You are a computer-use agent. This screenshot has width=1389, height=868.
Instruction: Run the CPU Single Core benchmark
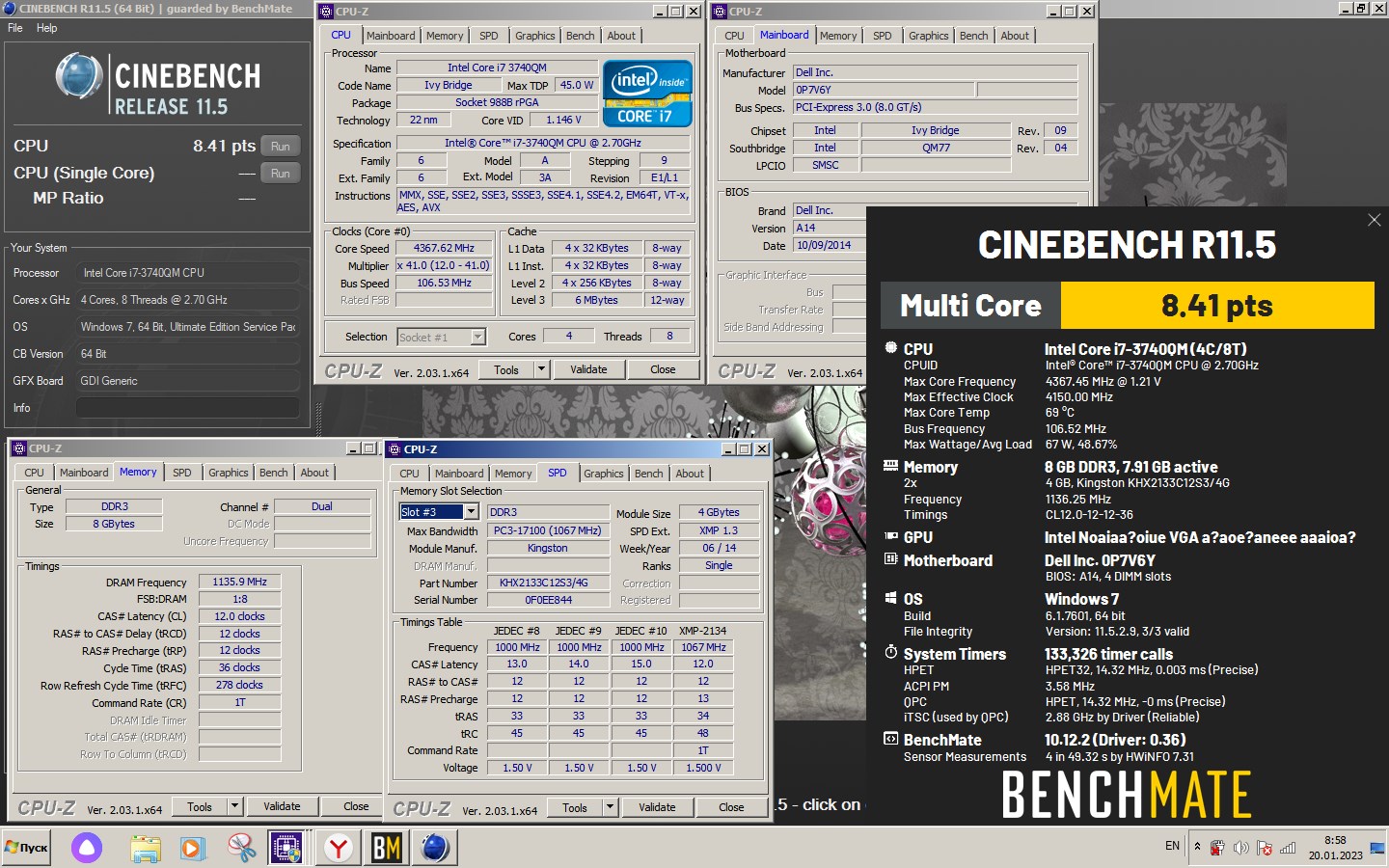tap(280, 174)
